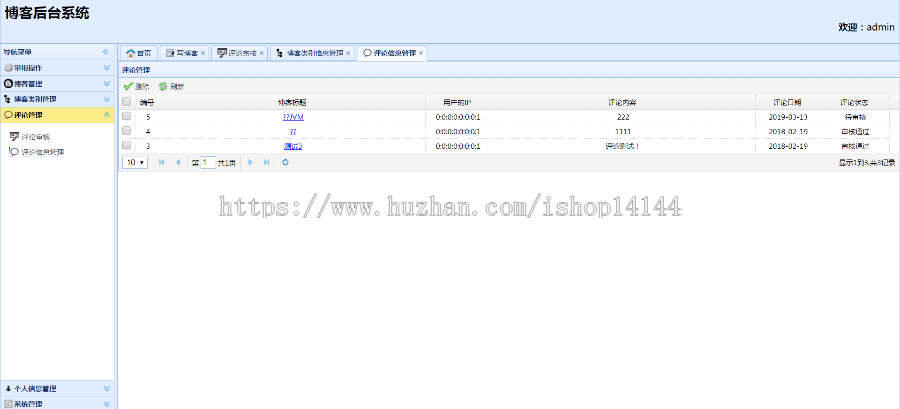The width and height of the screenshot is (900, 409).
Task: Open the page size dropdown showing 10
Action: (135, 162)
